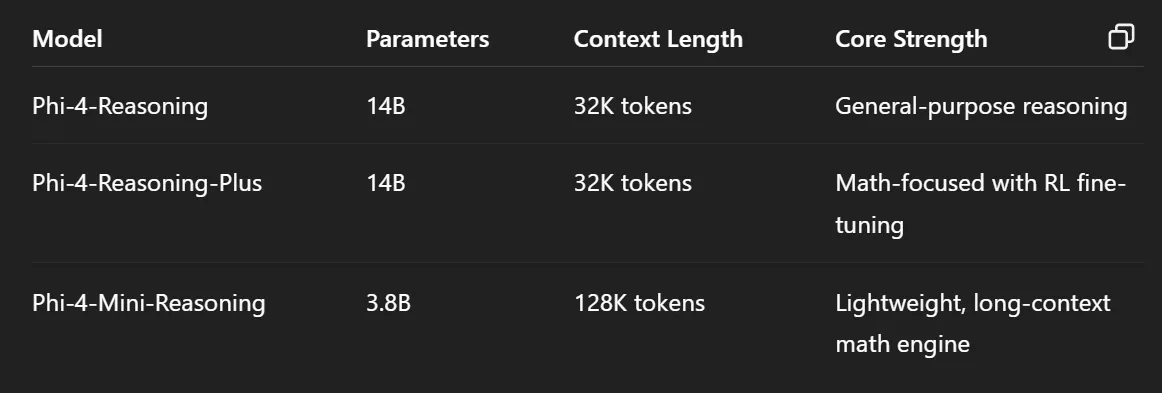Screen dimensions: 1162x393
Task: Select the Phi-4-Reasoning-Plus model name
Action: [147, 183]
